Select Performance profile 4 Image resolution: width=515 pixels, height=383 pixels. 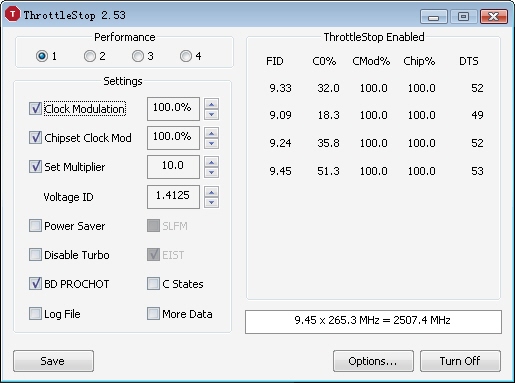click(186, 56)
